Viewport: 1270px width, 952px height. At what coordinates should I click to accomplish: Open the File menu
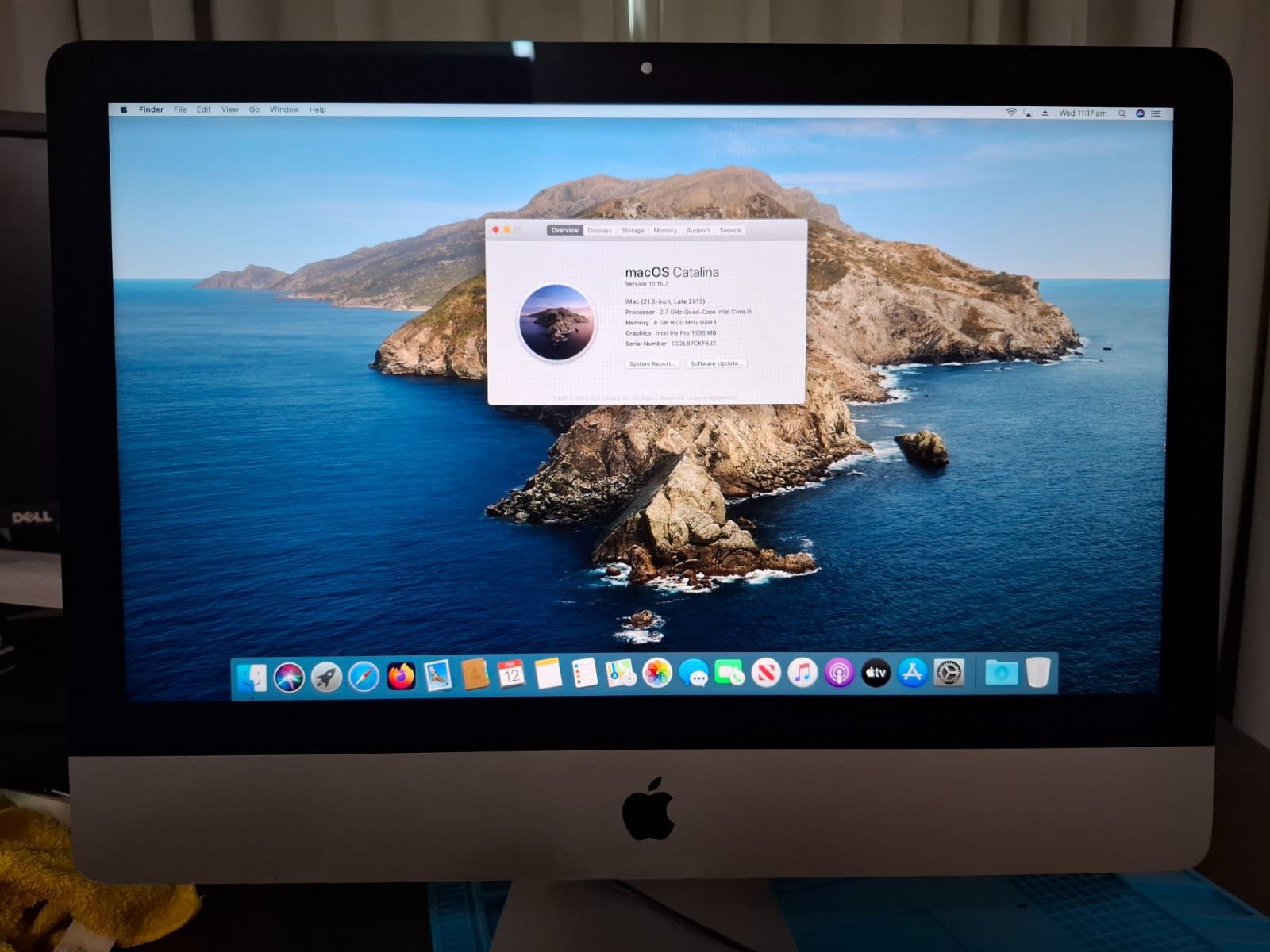pos(180,109)
